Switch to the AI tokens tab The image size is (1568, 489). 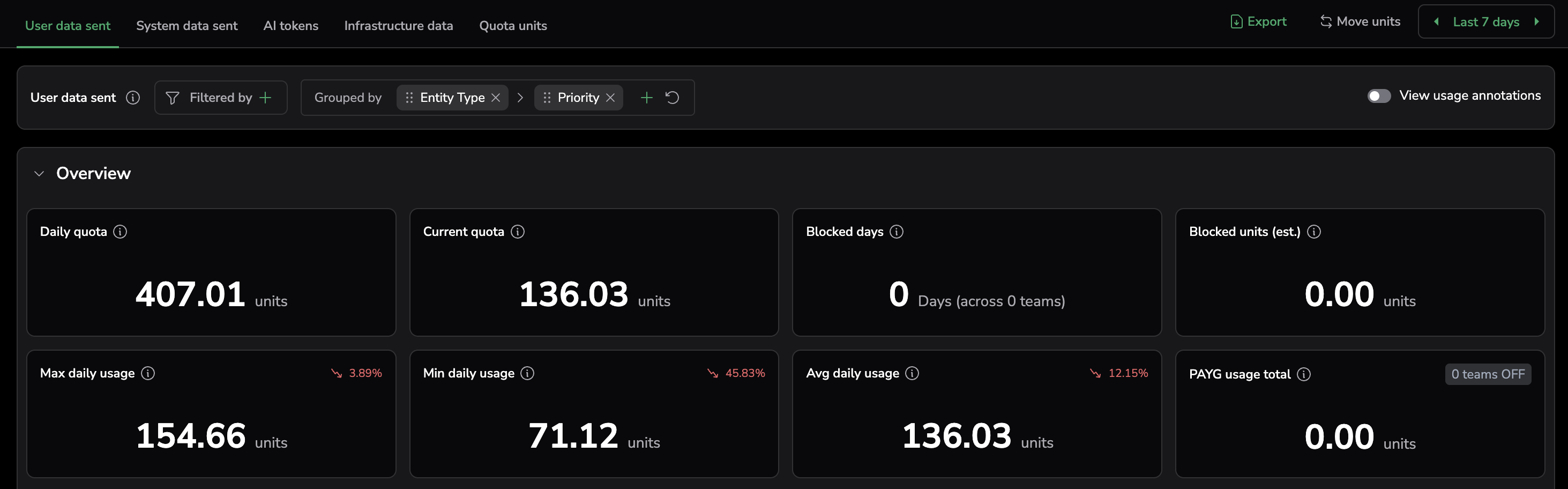290,26
